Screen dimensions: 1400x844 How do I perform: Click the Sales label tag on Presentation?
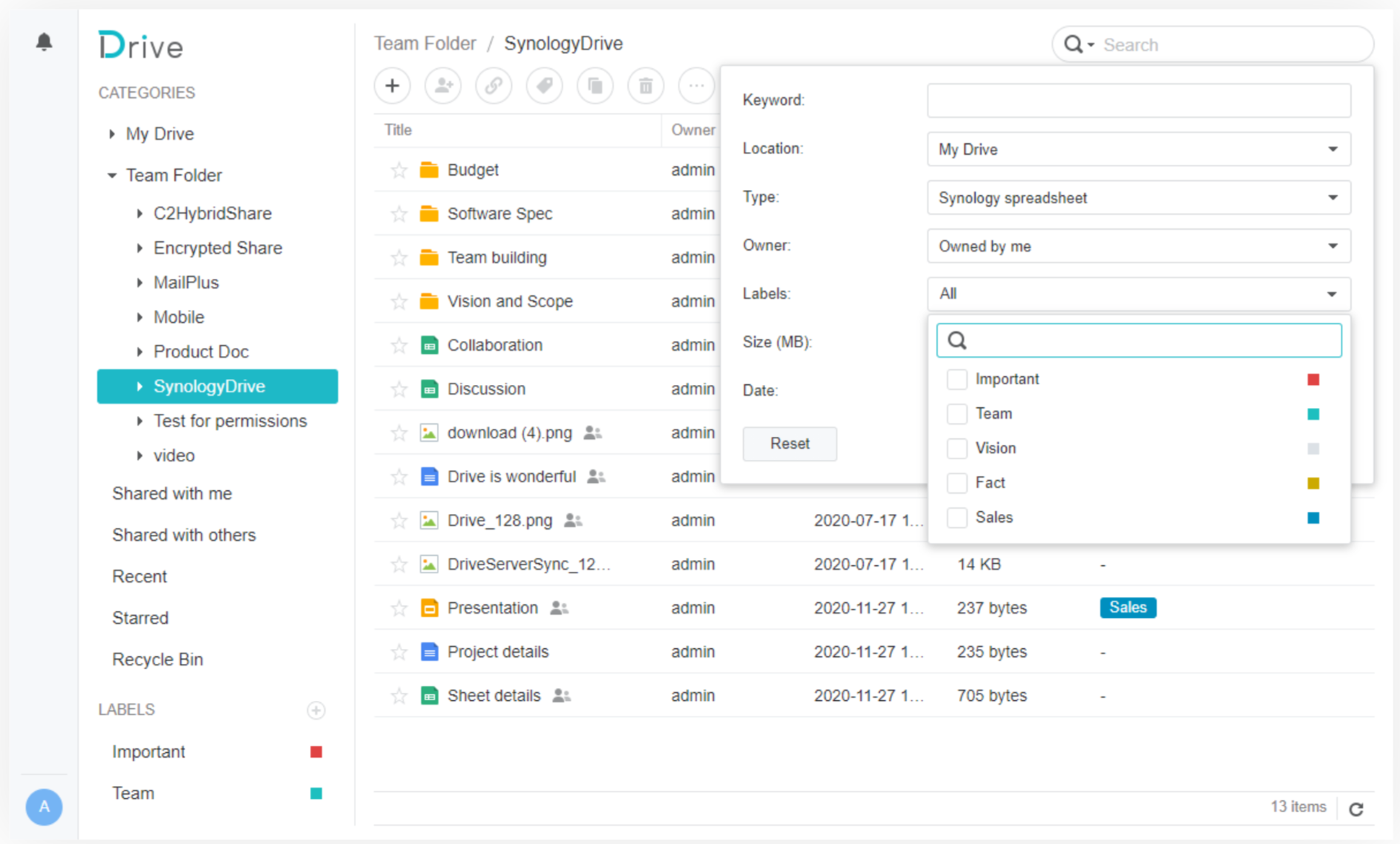tap(1128, 607)
